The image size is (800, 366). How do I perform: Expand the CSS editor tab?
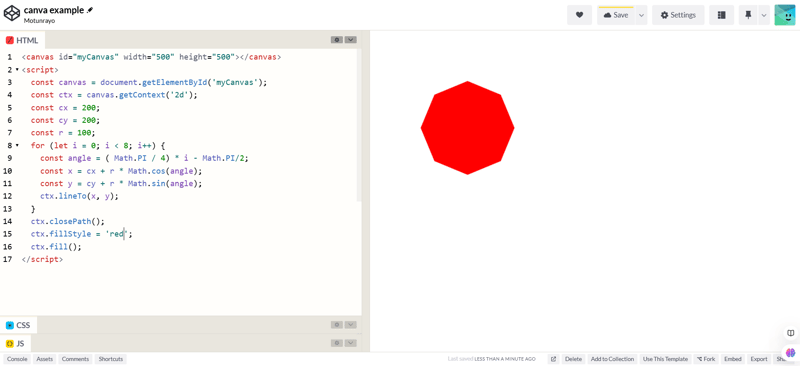click(x=18, y=325)
